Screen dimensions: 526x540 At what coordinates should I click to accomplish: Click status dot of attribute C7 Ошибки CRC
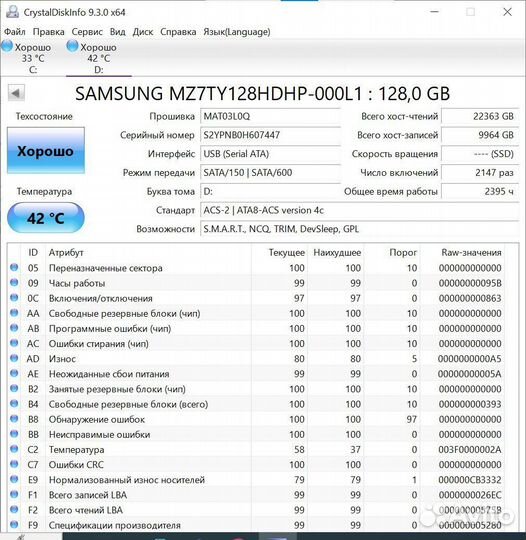14,464
